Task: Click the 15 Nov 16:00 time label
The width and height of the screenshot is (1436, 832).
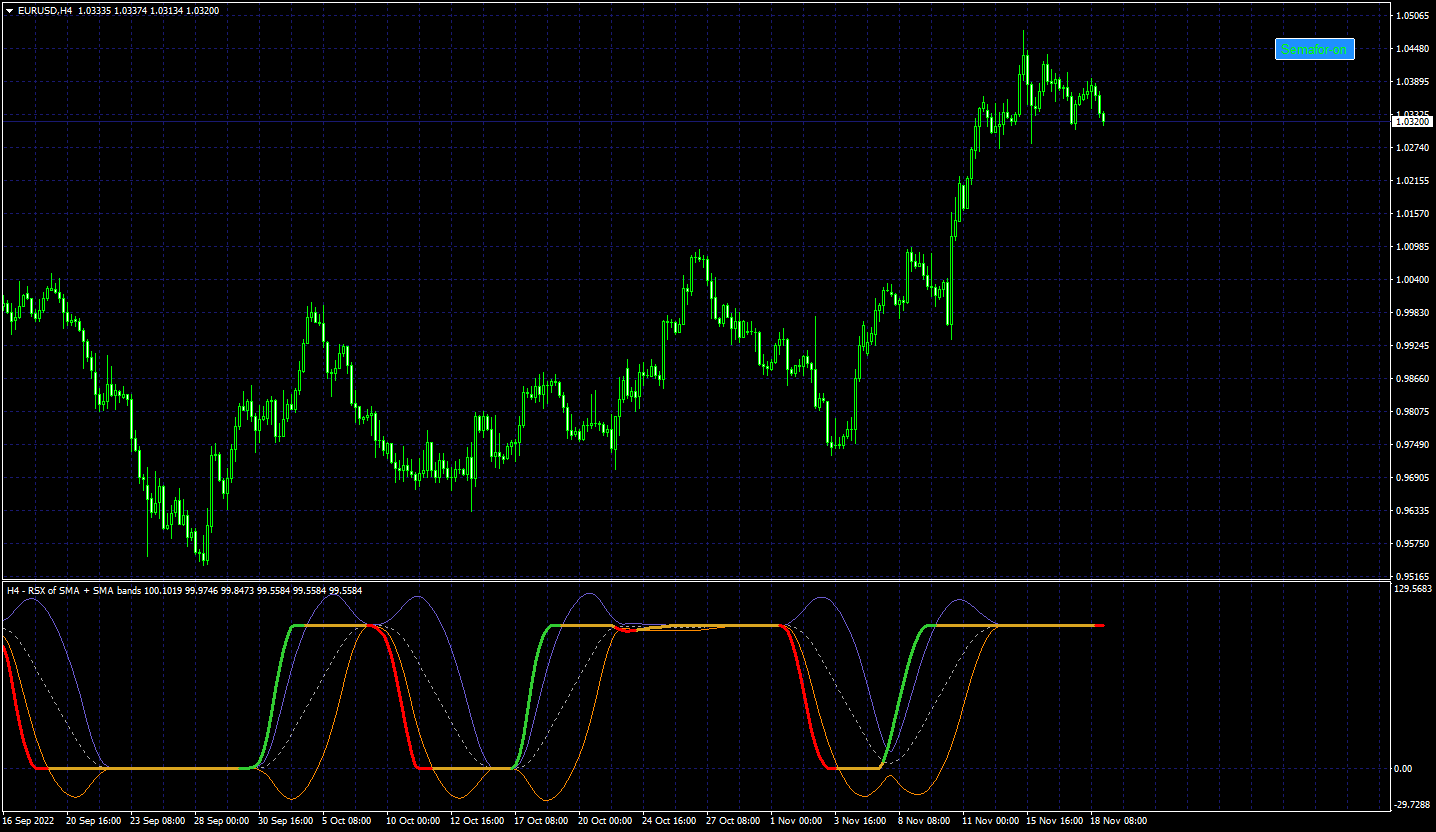Action: pos(1054,821)
